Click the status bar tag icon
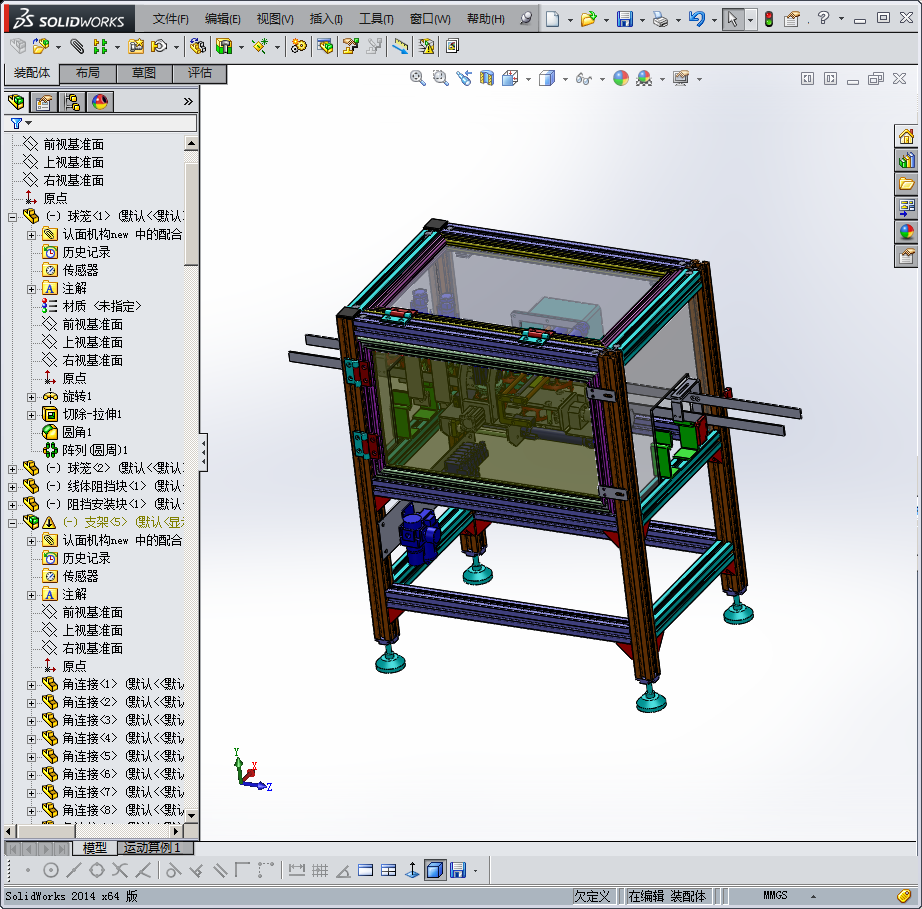This screenshot has width=922, height=909. (x=904, y=895)
